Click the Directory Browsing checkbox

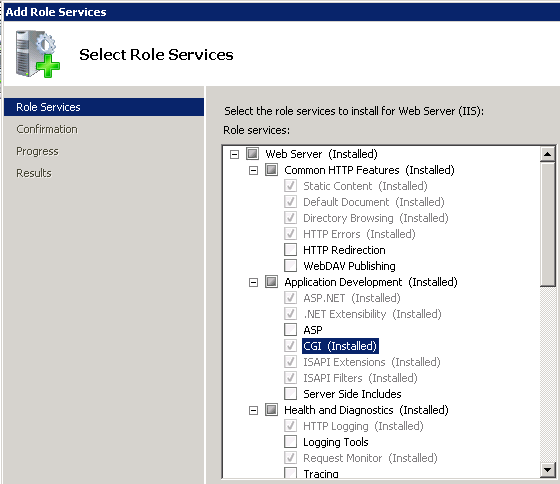click(290, 218)
